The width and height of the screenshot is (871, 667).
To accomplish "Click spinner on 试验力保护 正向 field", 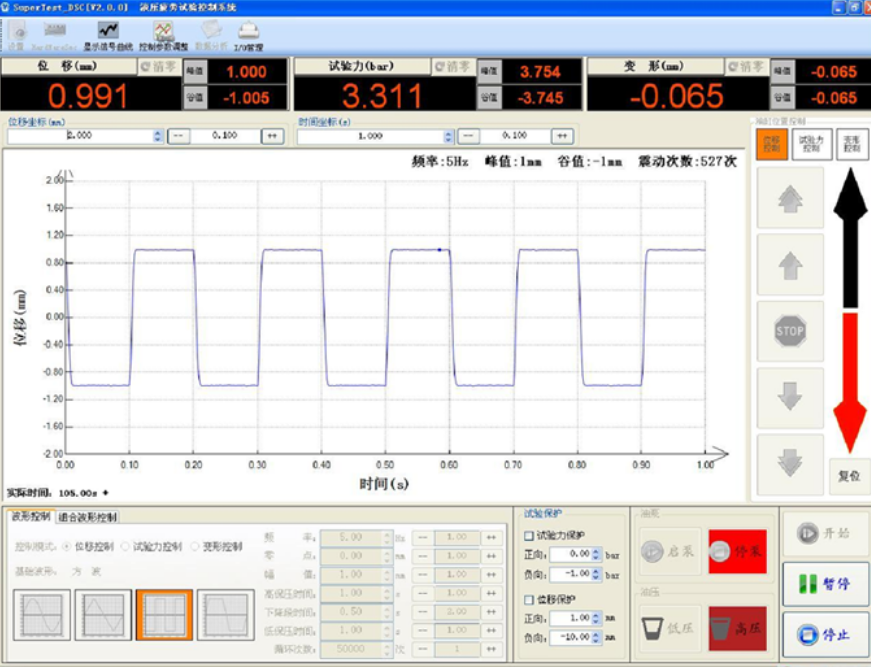I will click(x=597, y=553).
